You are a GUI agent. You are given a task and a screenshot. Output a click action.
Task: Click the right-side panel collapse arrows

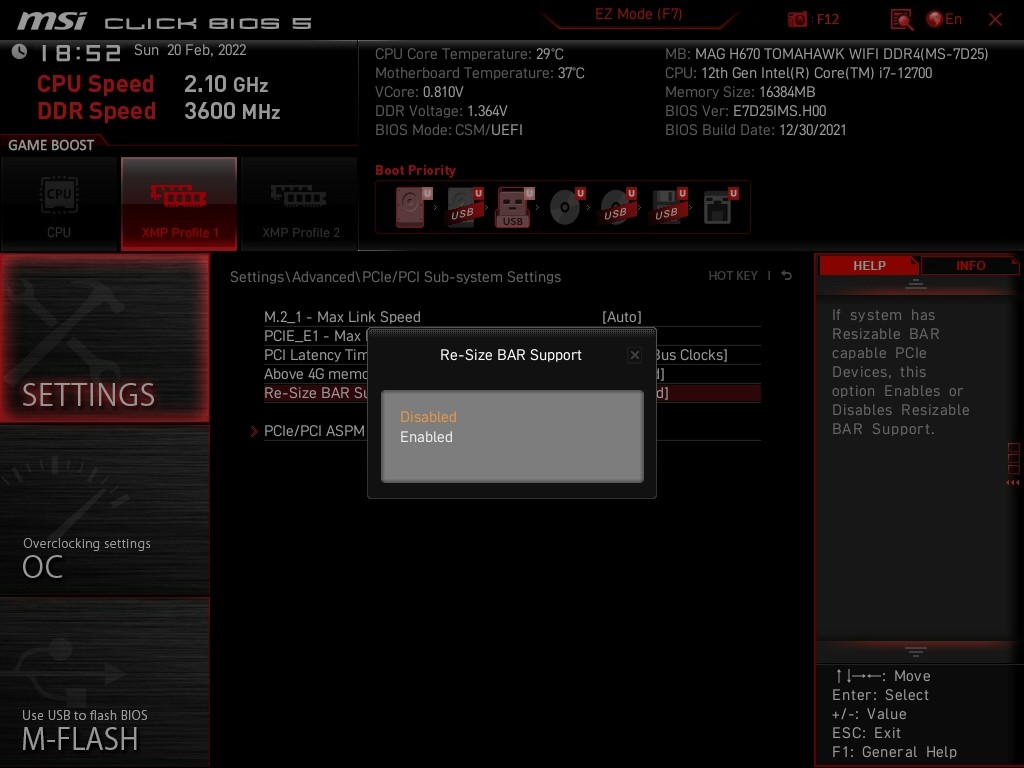click(1013, 483)
